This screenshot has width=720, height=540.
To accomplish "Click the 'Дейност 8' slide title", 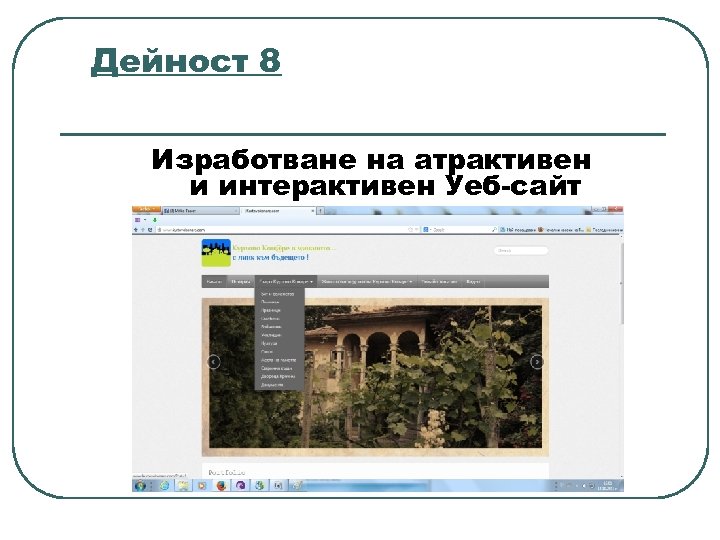I will 186,61.
